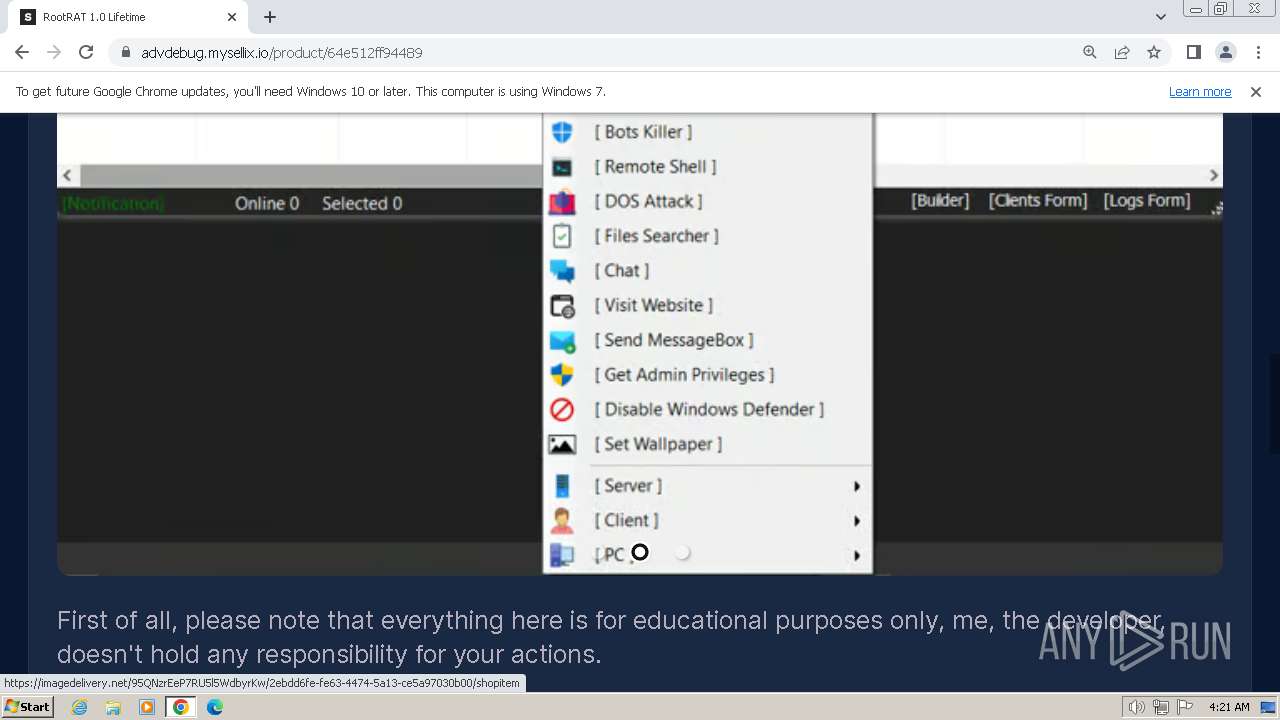Expand the PC submenu arrow
The width and height of the screenshot is (1280, 720).
856,556
